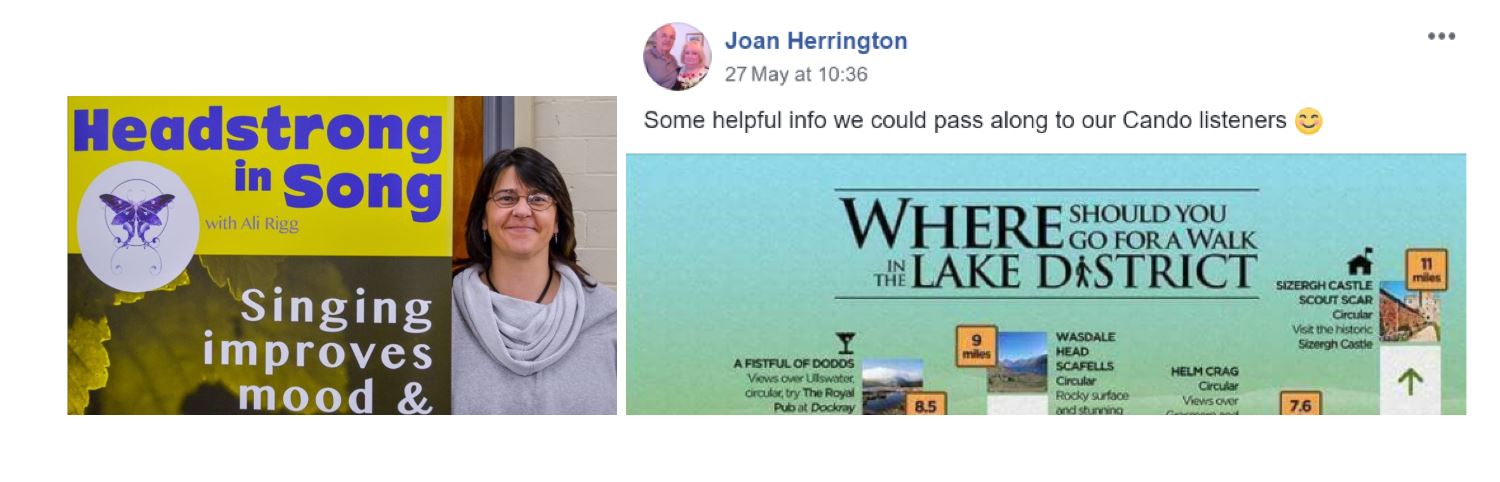Open the three-dots post options menu
The width and height of the screenshot is (1500, 482).
(x=1441, y=37)
